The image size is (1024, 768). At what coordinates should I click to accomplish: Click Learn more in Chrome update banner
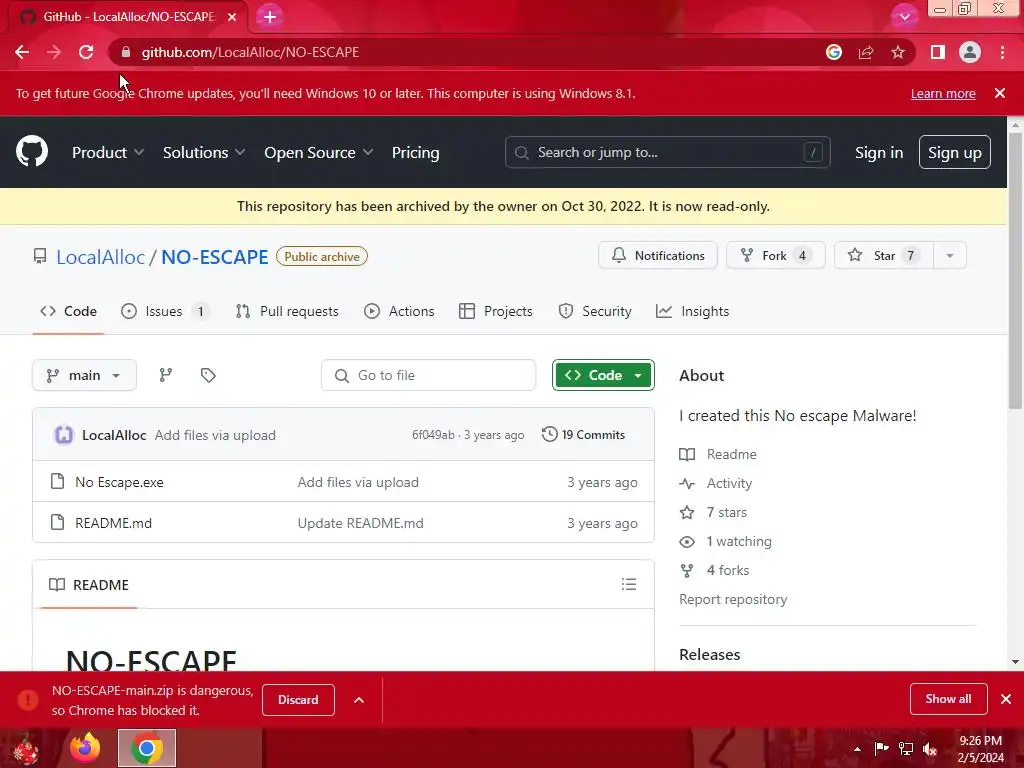pos(943,93)
